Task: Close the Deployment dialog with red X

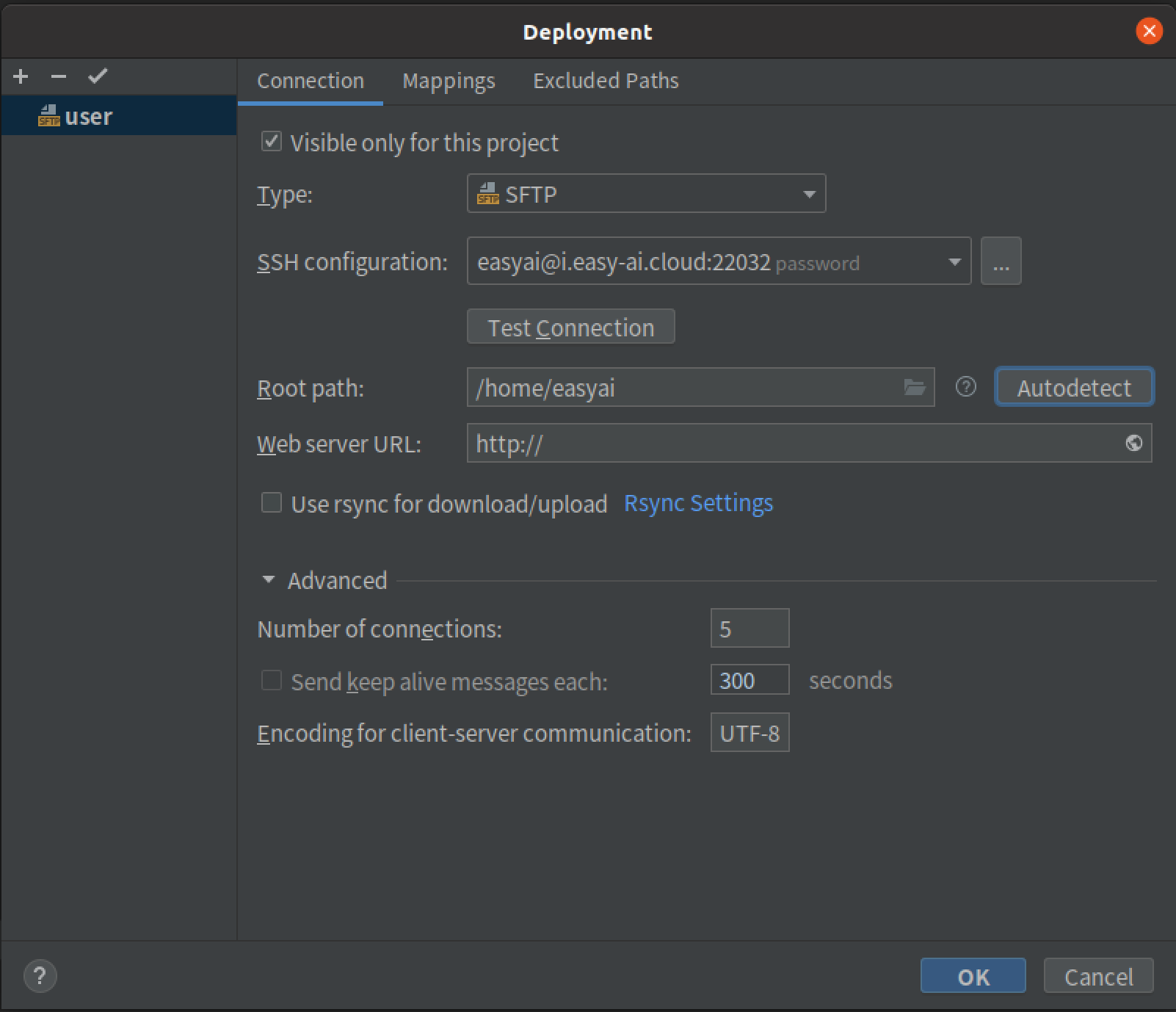Action: click(x=1149, y=31)
